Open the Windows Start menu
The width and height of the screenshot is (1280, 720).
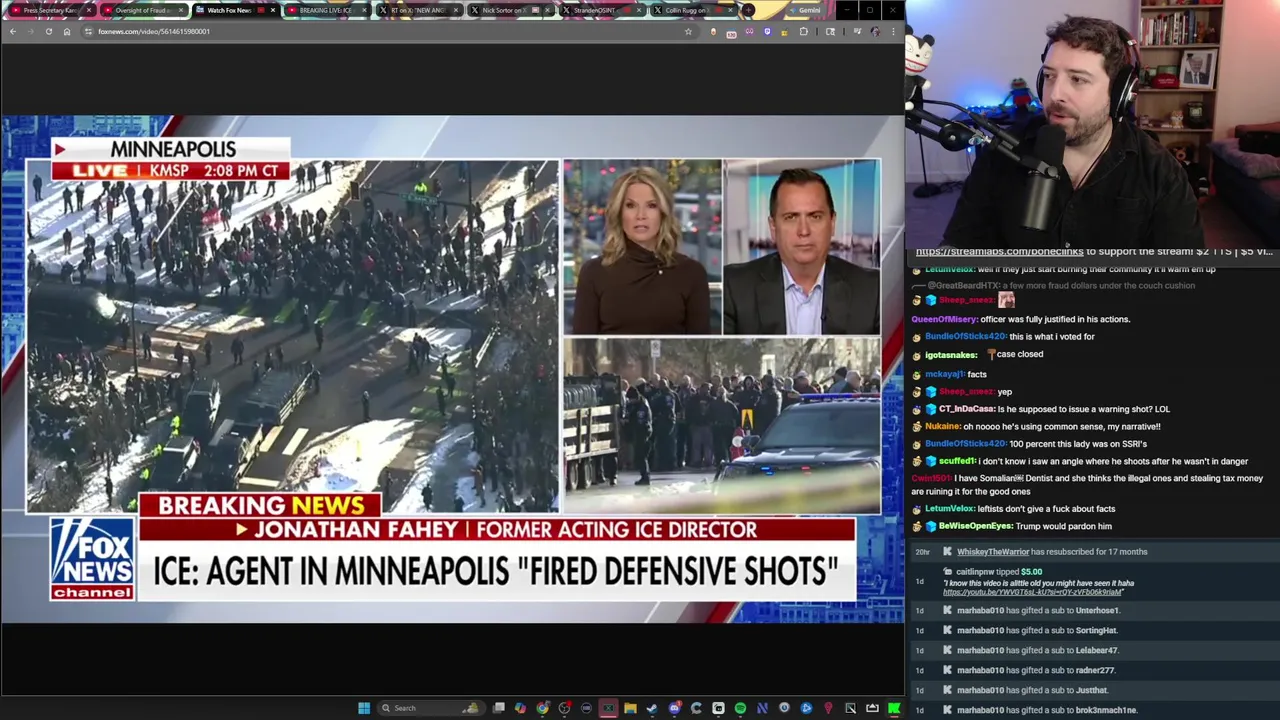click(365, 708)
